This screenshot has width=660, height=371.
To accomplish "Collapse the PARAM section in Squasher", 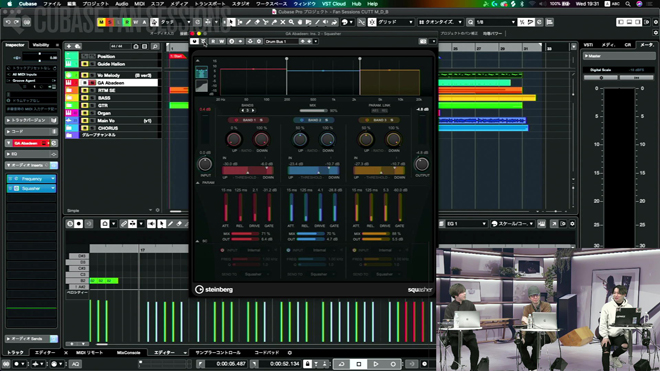I will point(198,183).
